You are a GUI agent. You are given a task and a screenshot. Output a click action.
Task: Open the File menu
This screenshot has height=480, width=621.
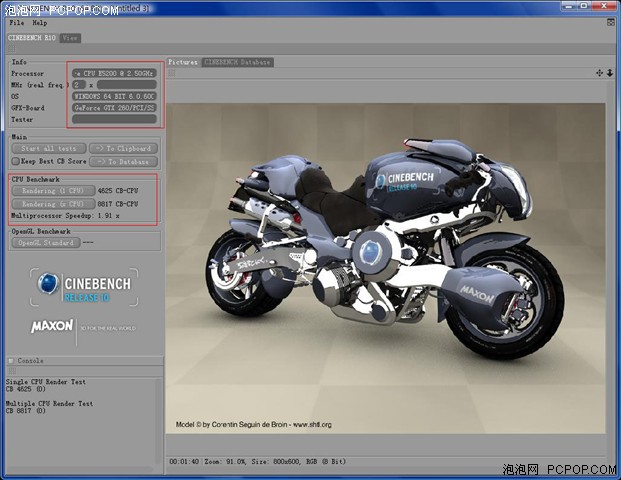(x=17, y=23)
